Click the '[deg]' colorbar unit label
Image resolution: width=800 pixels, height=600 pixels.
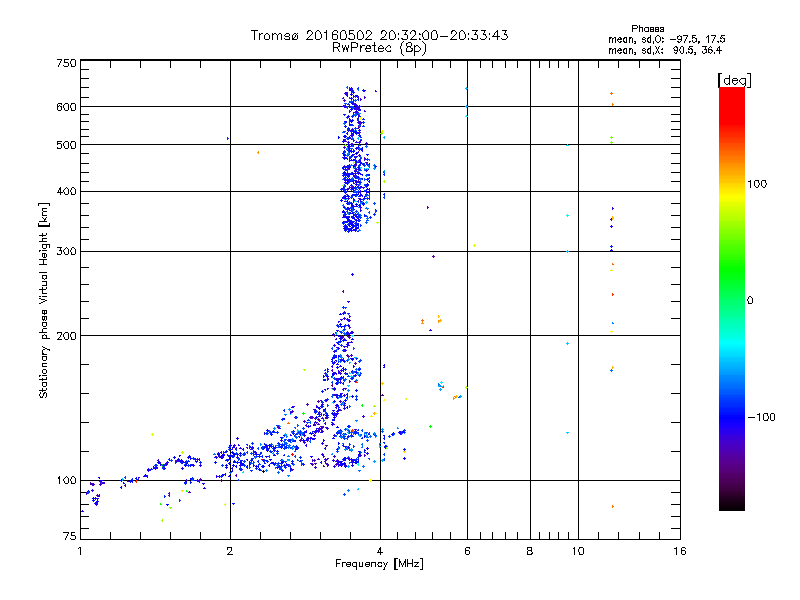coord(734,80)
